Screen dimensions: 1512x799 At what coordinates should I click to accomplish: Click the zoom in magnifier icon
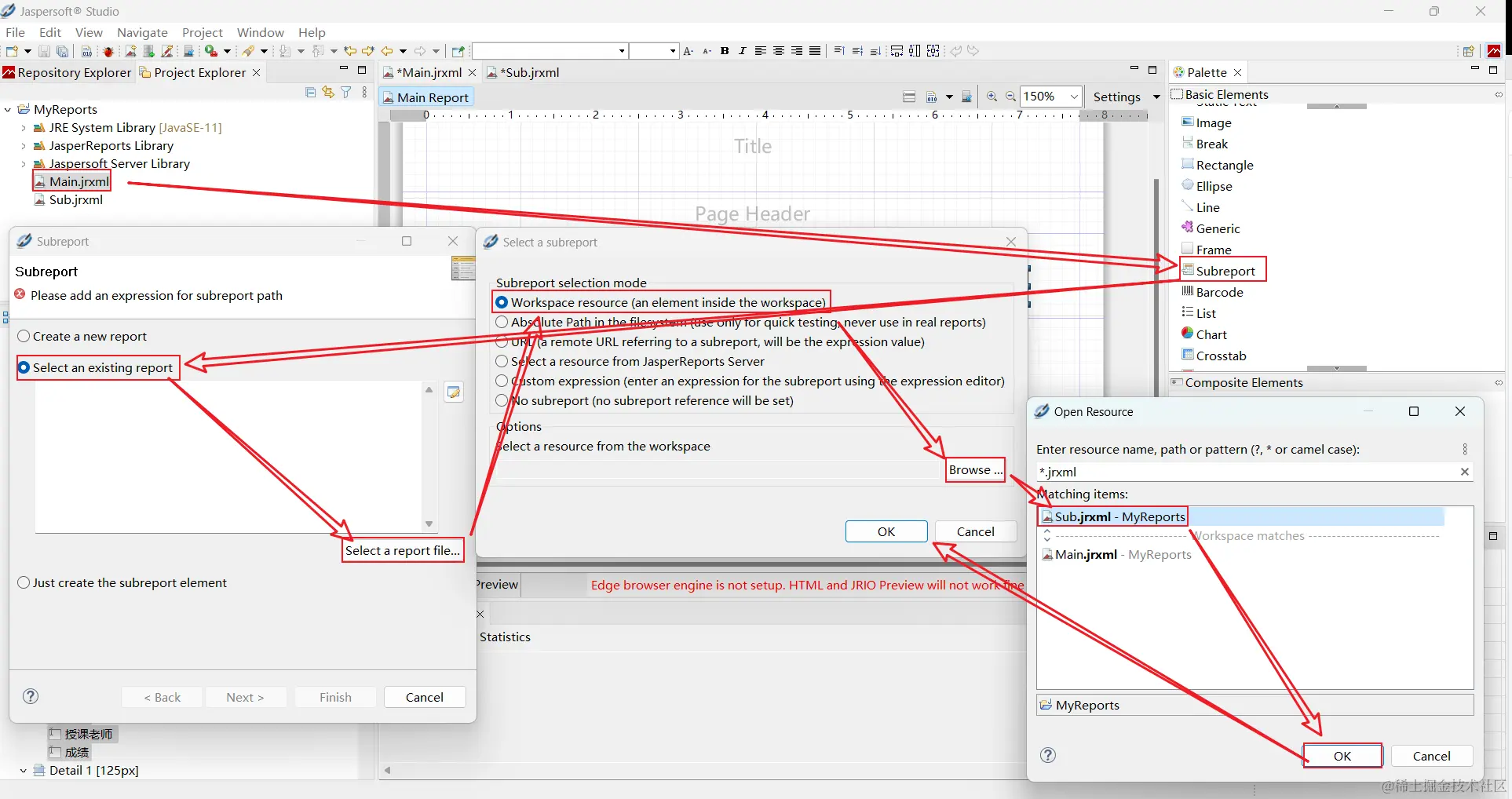click(992, 97)
